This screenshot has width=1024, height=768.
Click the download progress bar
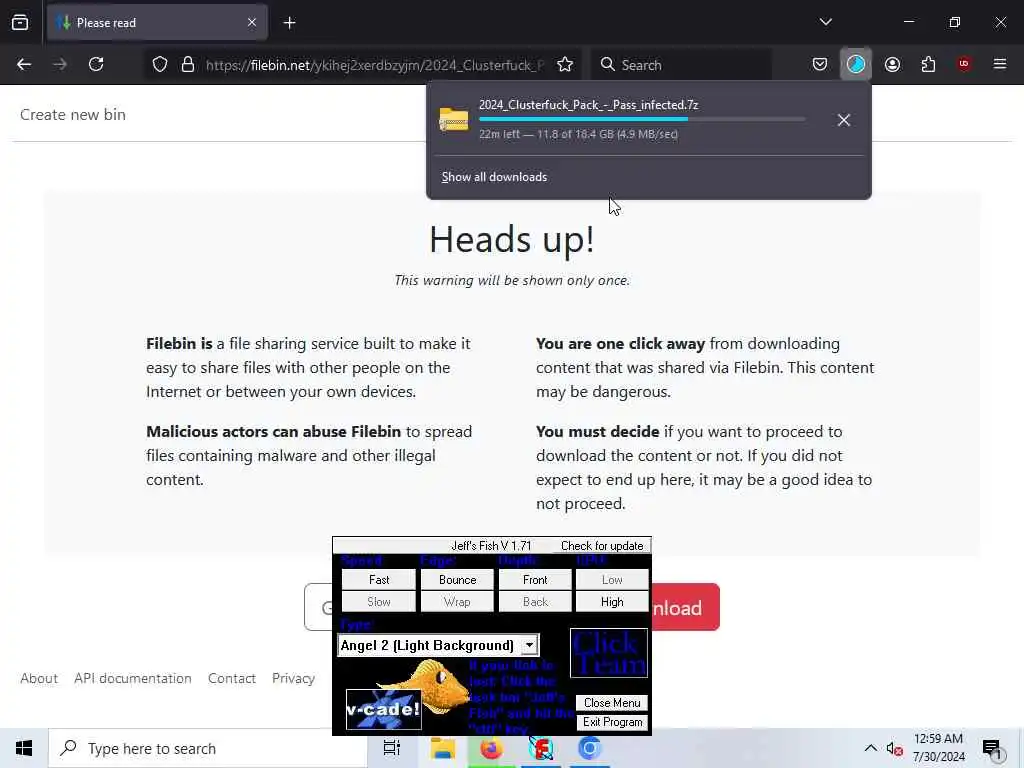[642, 120]
